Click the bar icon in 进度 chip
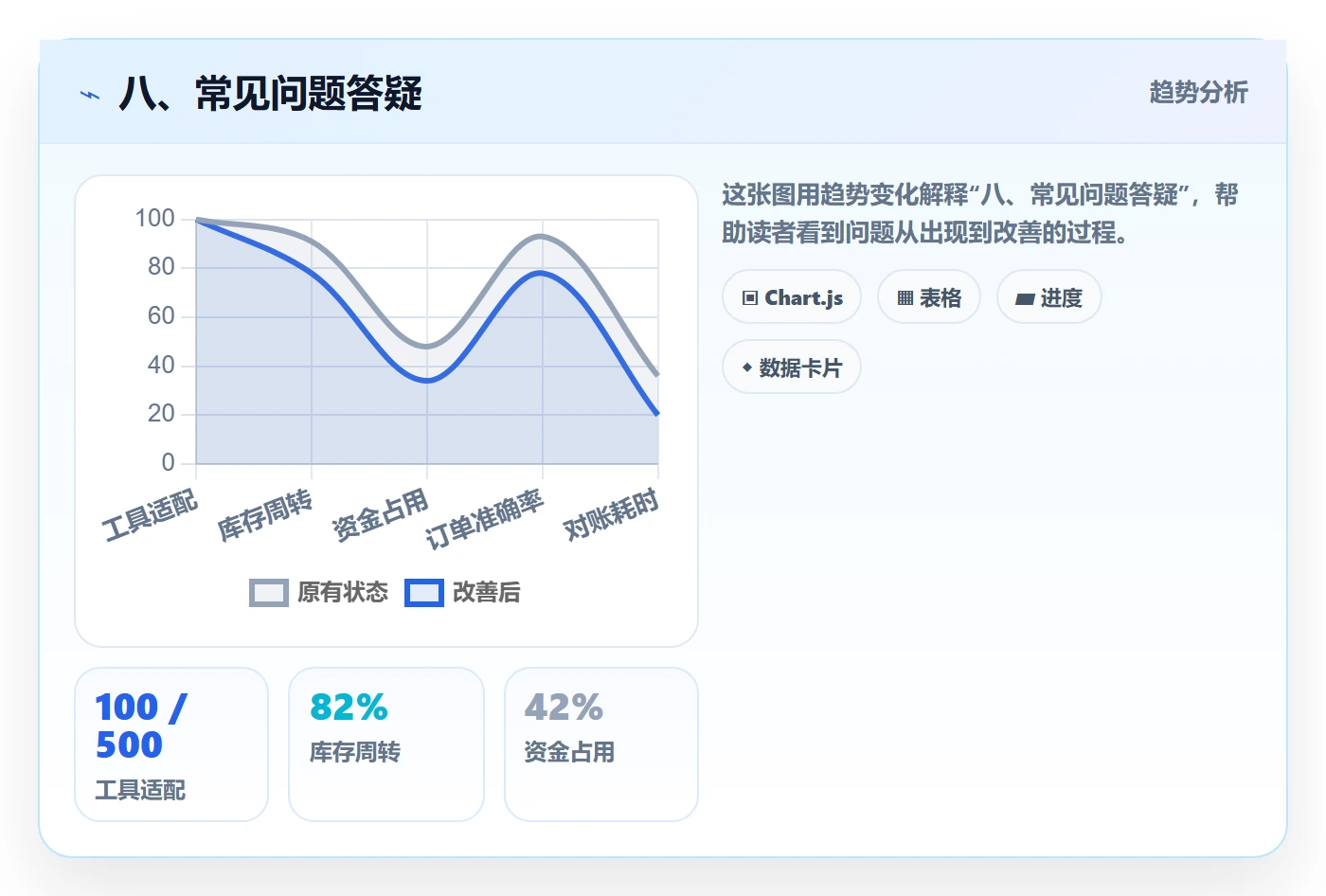 (1025, 299)
